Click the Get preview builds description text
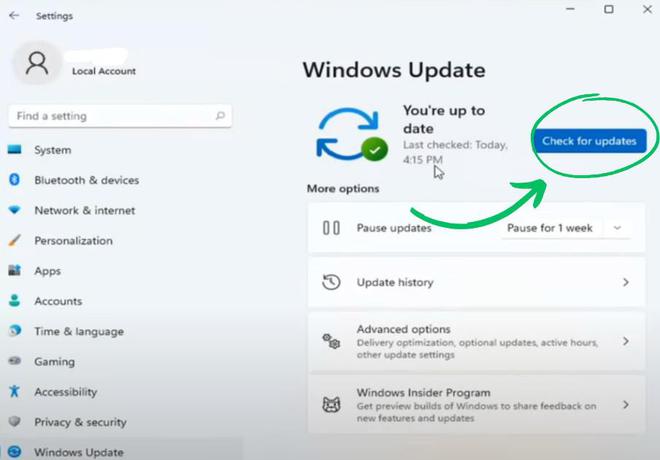660x460 pixels. [476, 412]
